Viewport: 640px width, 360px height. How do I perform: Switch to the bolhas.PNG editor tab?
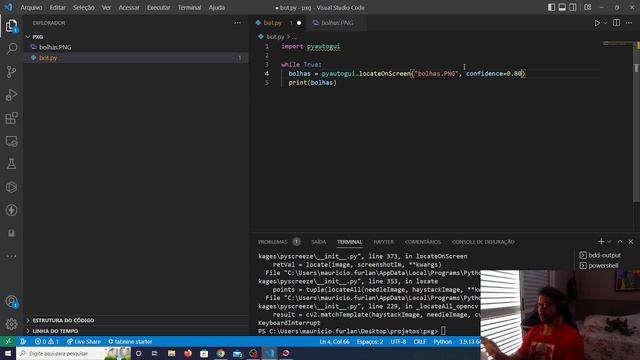point(337,23)
